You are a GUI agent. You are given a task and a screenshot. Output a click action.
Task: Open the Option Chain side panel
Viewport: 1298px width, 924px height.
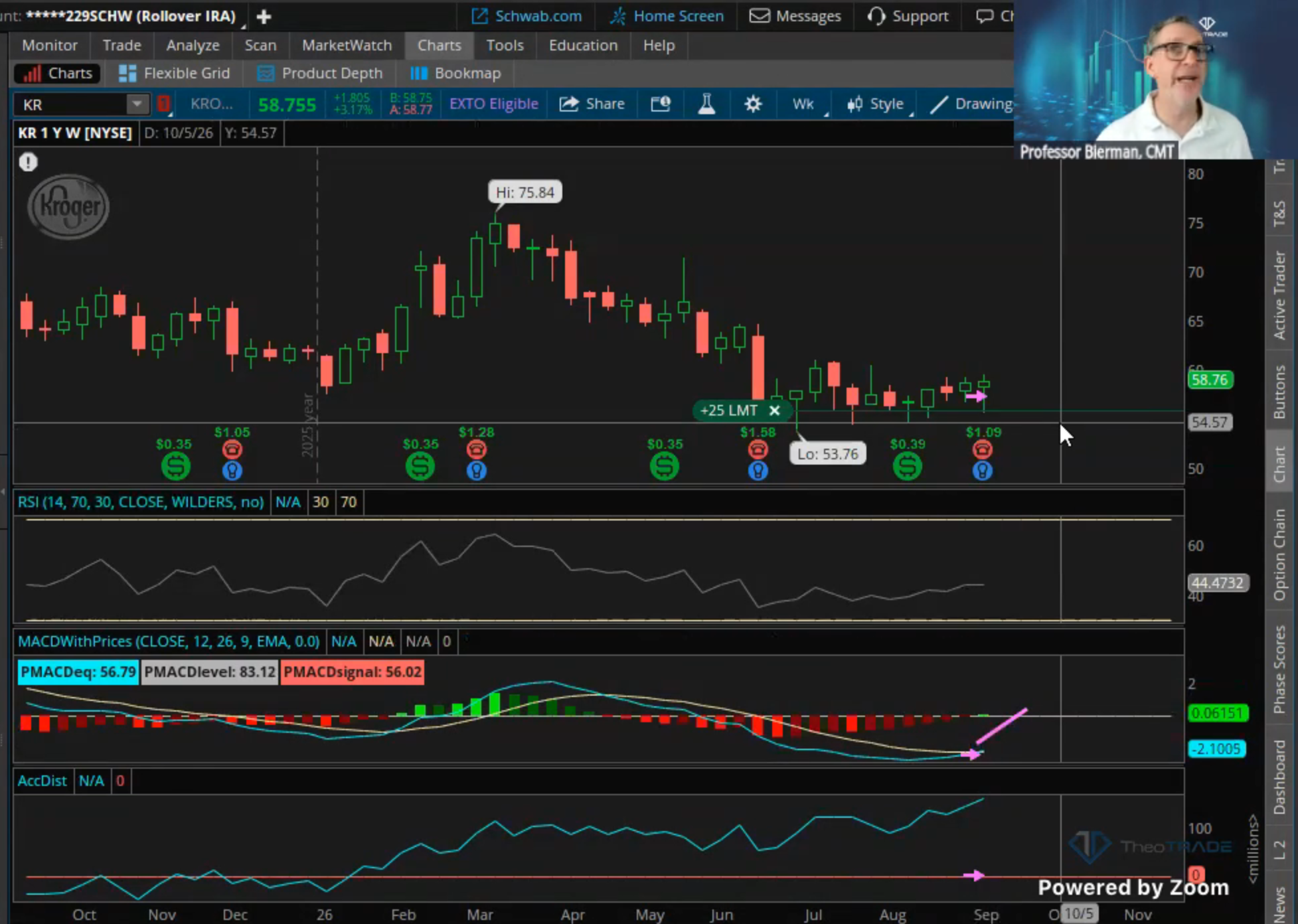pos(1279,554)
